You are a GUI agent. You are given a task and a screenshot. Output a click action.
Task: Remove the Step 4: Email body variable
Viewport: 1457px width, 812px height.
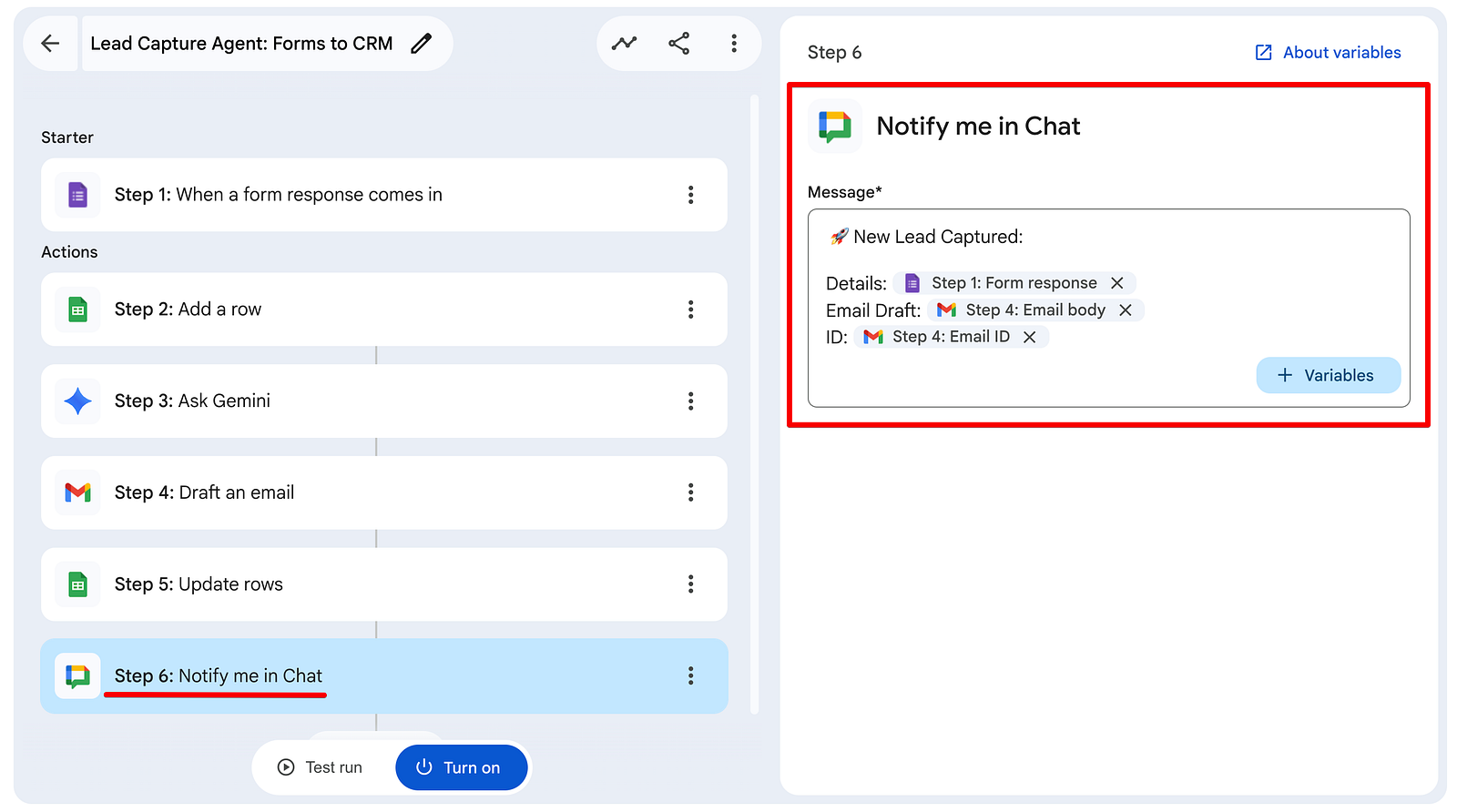click(1126, 310)
